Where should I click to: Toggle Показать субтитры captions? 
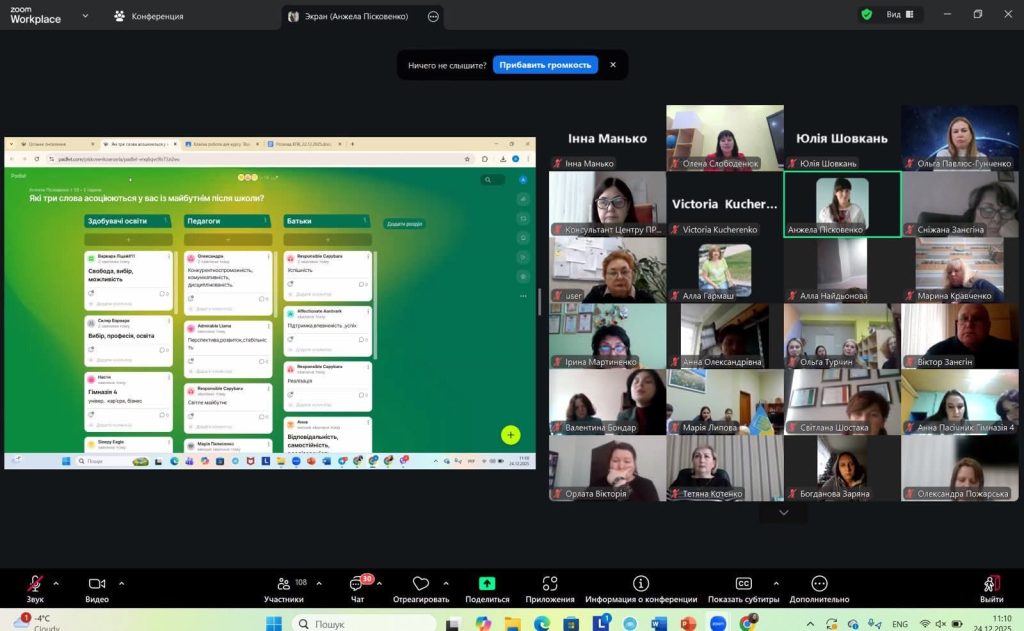click(743, 584)
